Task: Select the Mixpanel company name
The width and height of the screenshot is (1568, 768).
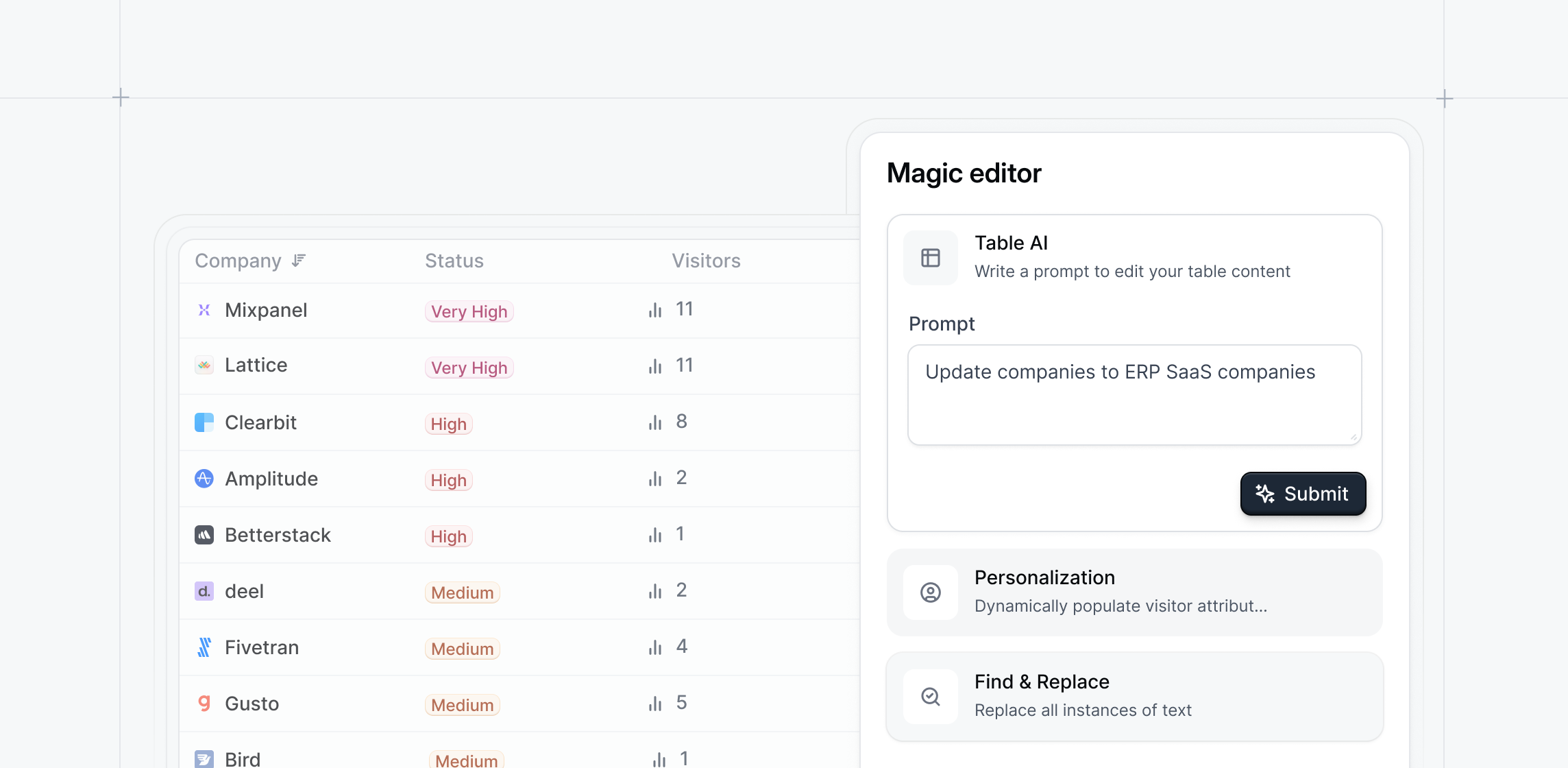Action: 266,310
